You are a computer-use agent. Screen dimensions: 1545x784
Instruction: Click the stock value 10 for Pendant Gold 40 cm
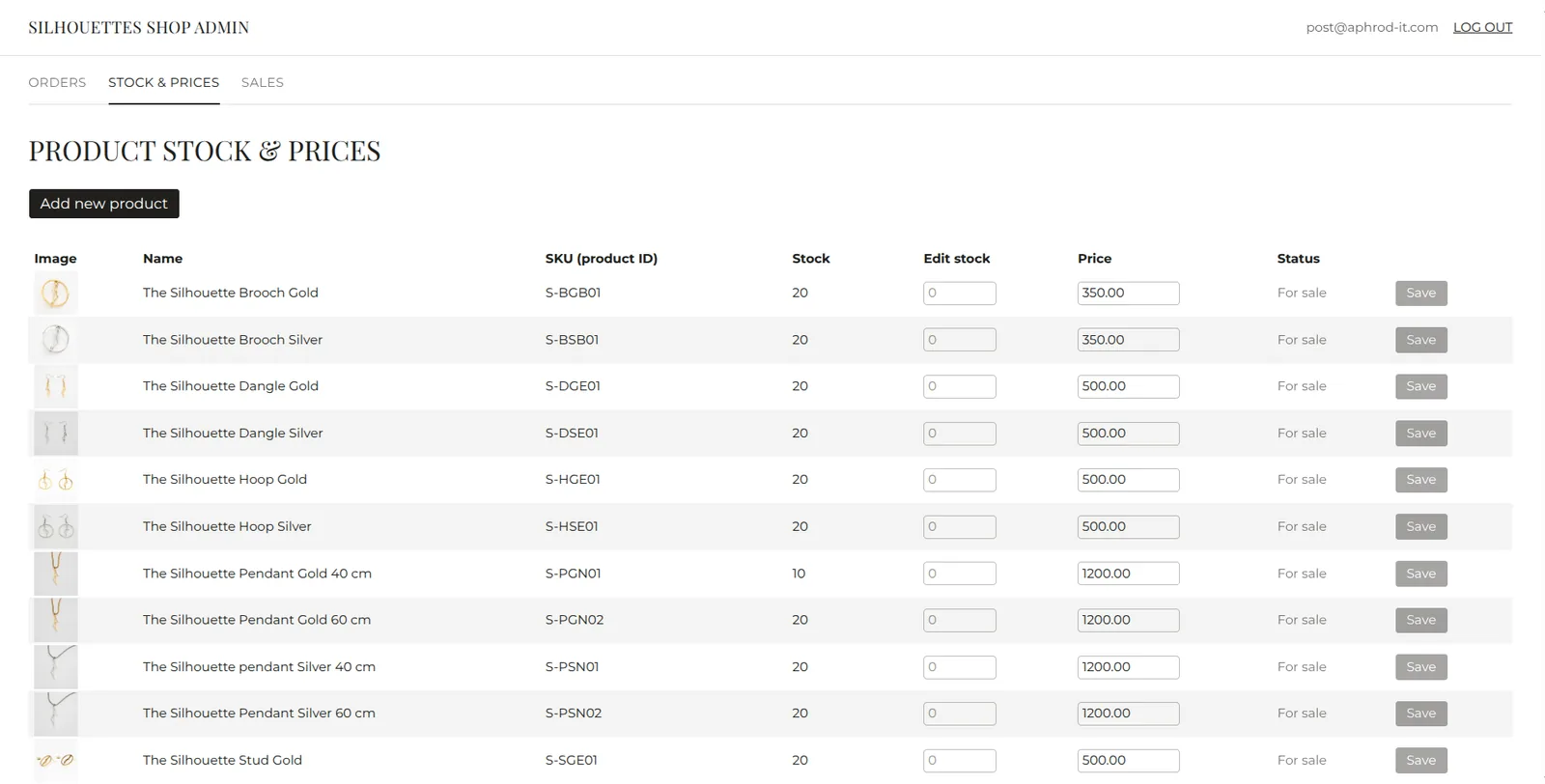tap(799, 574)
